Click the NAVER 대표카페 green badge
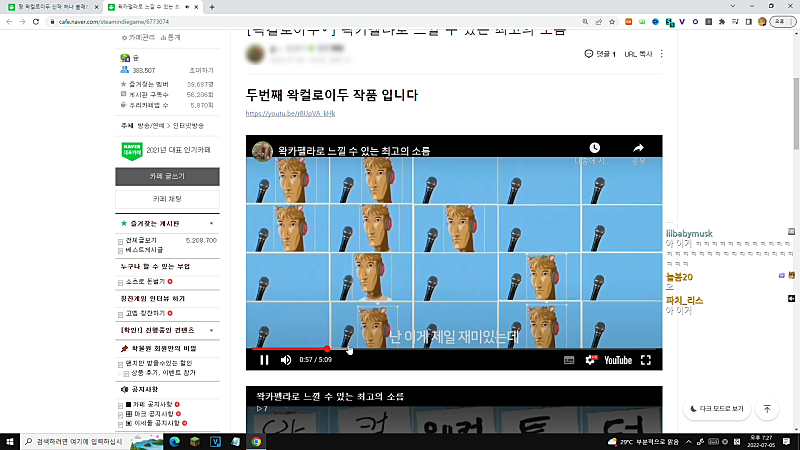This screenshot has width=800, height=450. click(132, 151)
